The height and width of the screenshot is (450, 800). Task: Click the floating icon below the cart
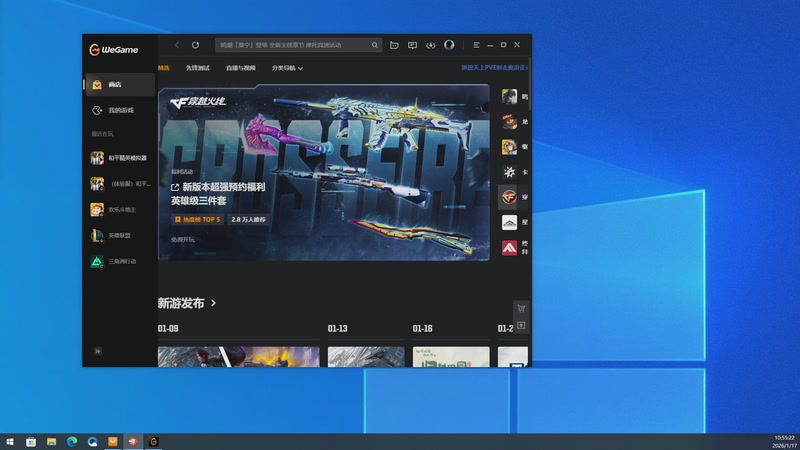(x=521, y=326)
